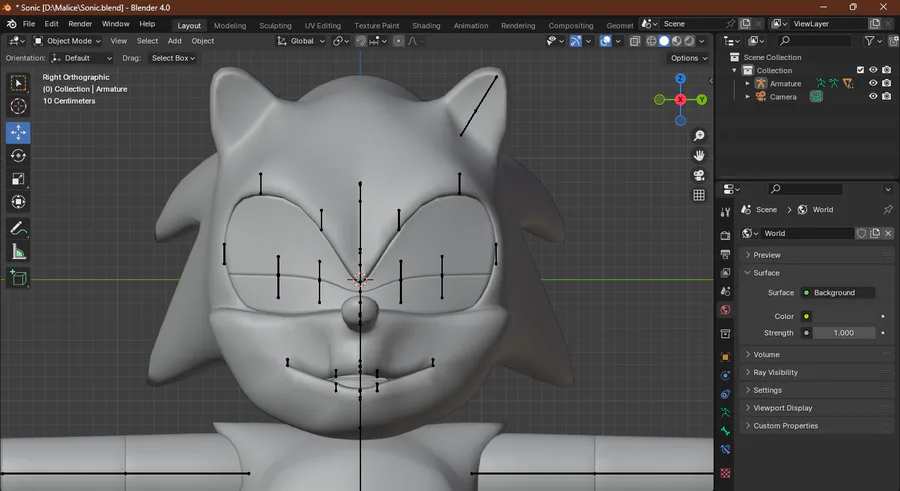900x491 pixels.
Task: Pick the Scale tool
Action: click(x=18, y=179)
